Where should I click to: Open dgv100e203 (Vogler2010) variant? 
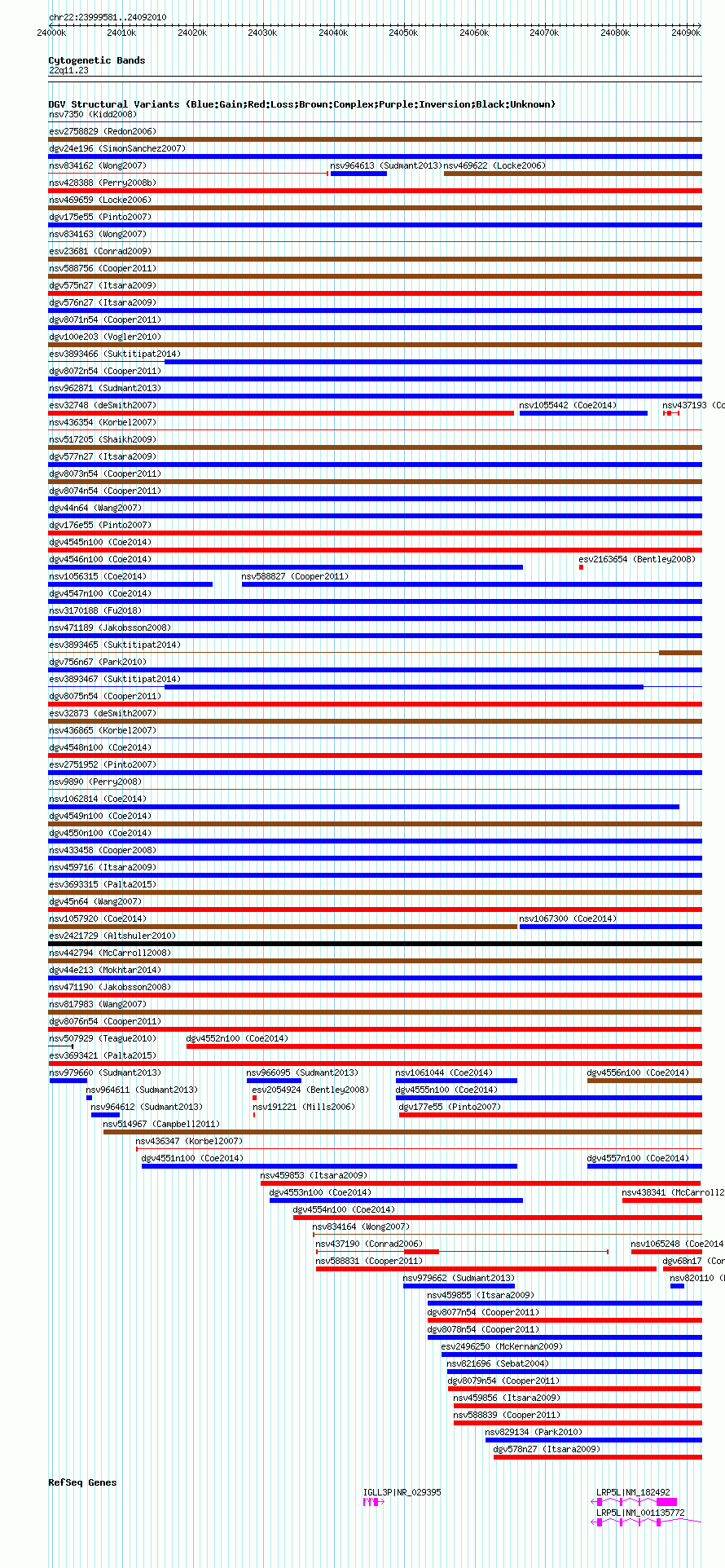tap(105, 337)
